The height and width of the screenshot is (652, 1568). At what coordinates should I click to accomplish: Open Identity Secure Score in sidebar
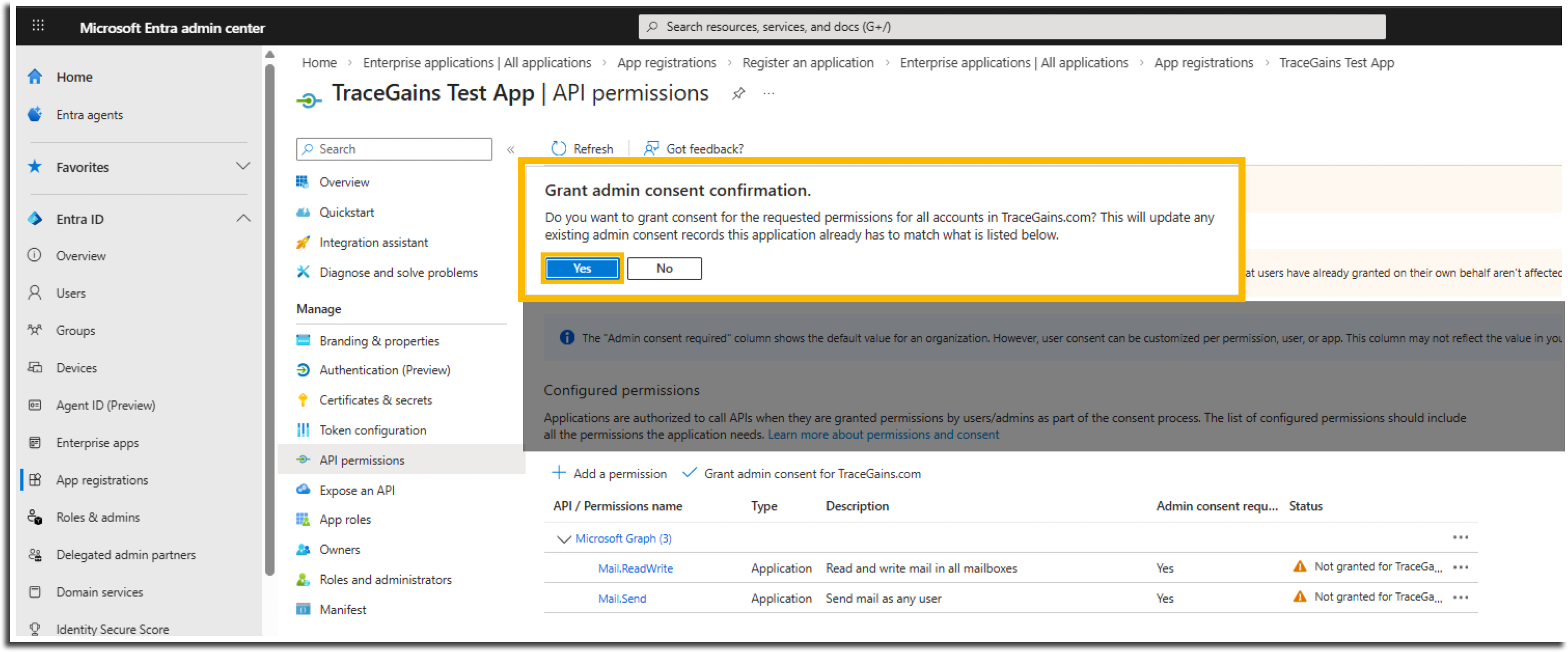click(x=112, y=629)
